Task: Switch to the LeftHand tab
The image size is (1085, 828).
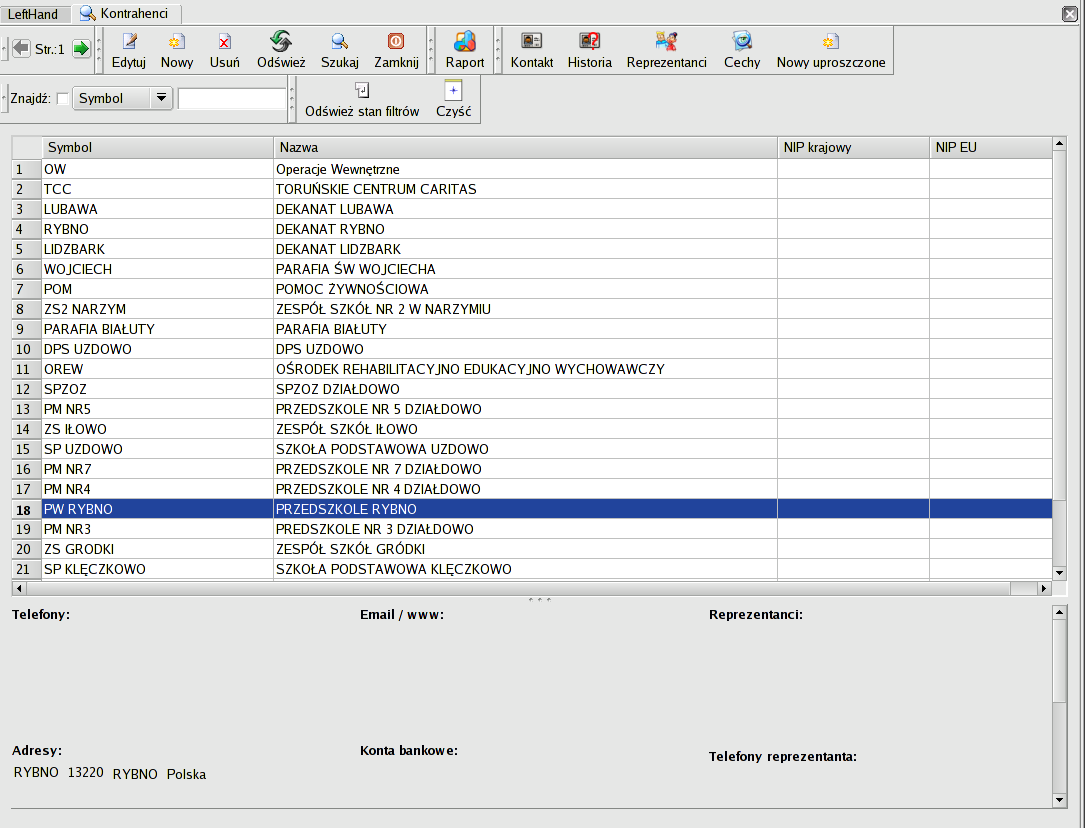Action: tap(33, 14)
